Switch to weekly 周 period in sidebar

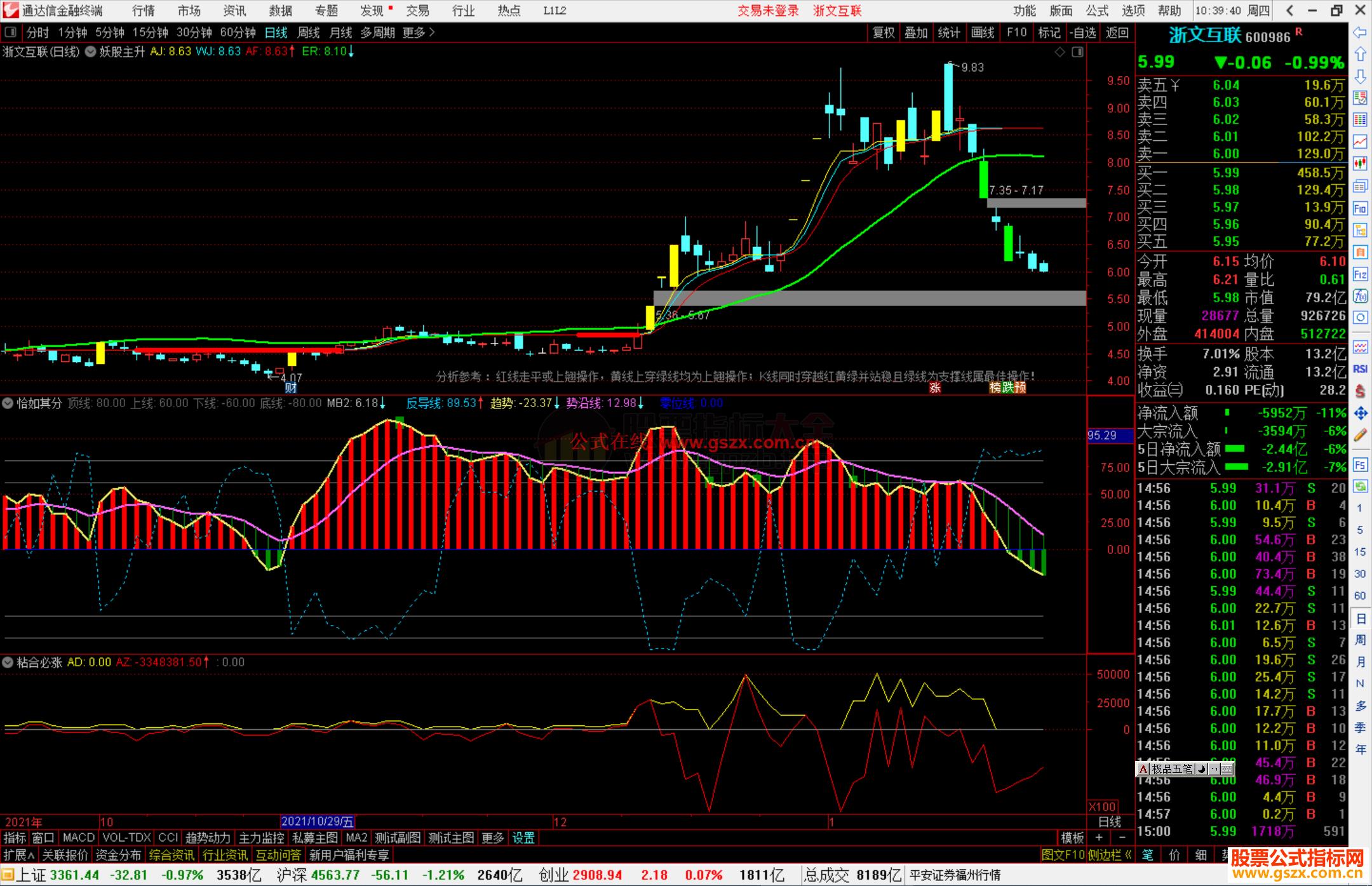[x=1360, y=640]
